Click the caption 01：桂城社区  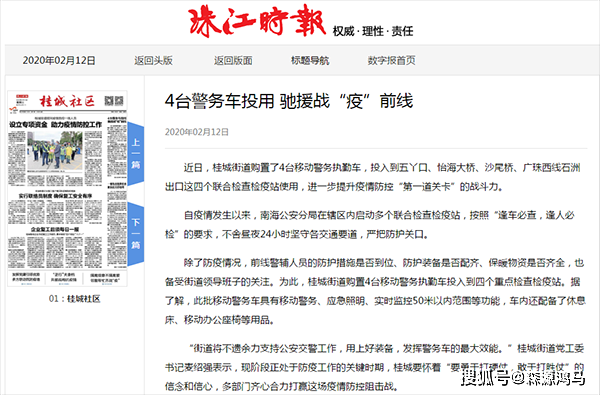75,299
